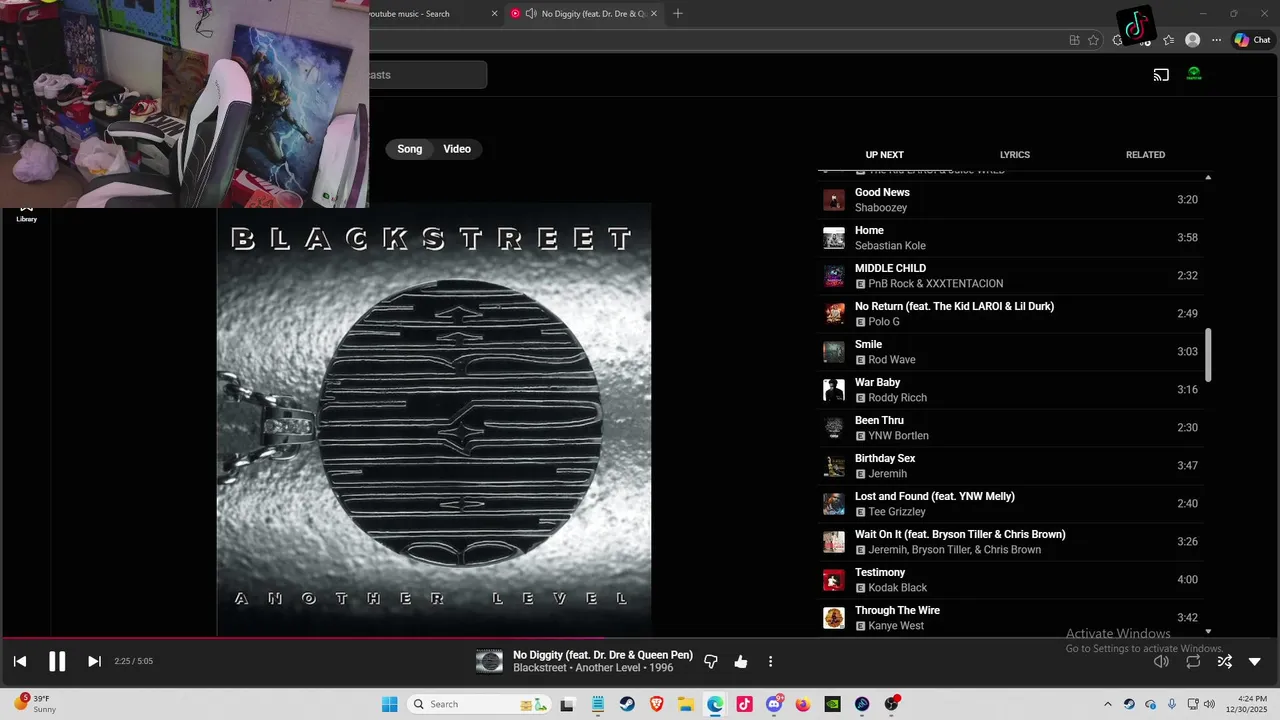Play Testimony by Kodak Black

[x=1010, y=580]
